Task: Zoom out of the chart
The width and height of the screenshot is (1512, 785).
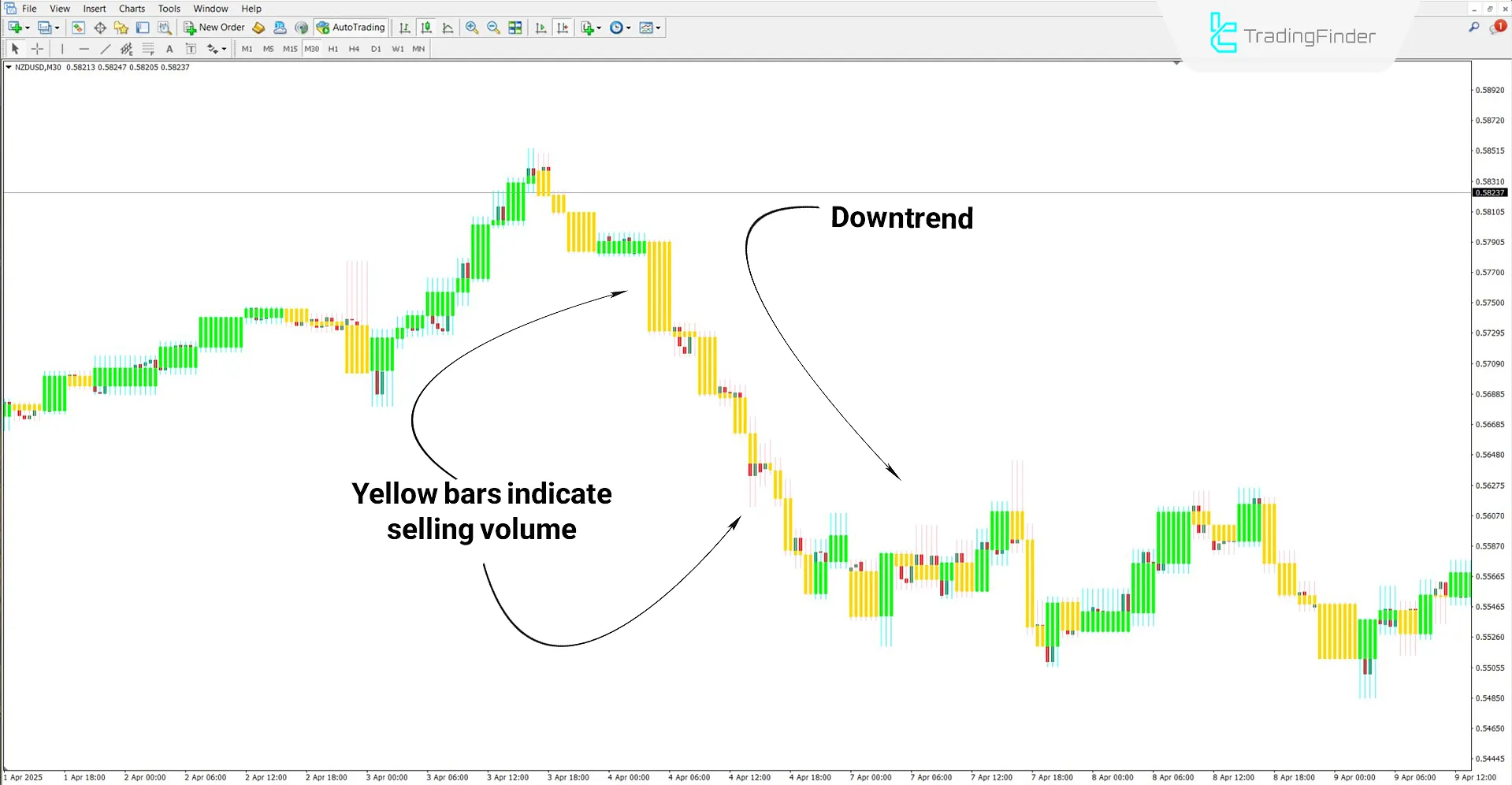Action: click(492, 28)
